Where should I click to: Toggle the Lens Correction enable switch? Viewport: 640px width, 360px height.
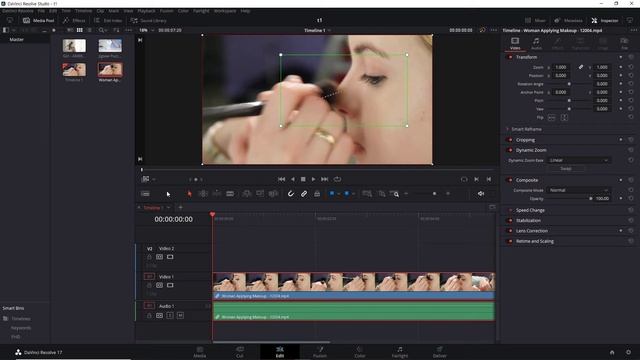coord(510,231)
